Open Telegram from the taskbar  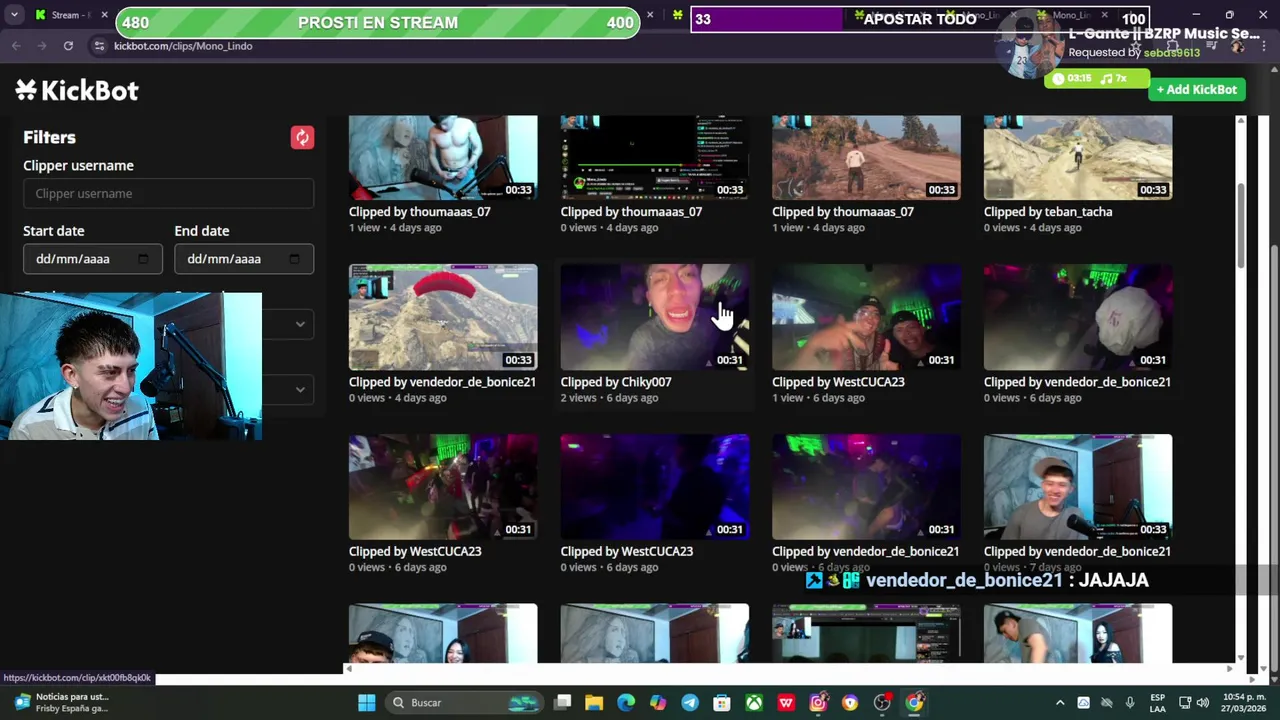point(690,702)
